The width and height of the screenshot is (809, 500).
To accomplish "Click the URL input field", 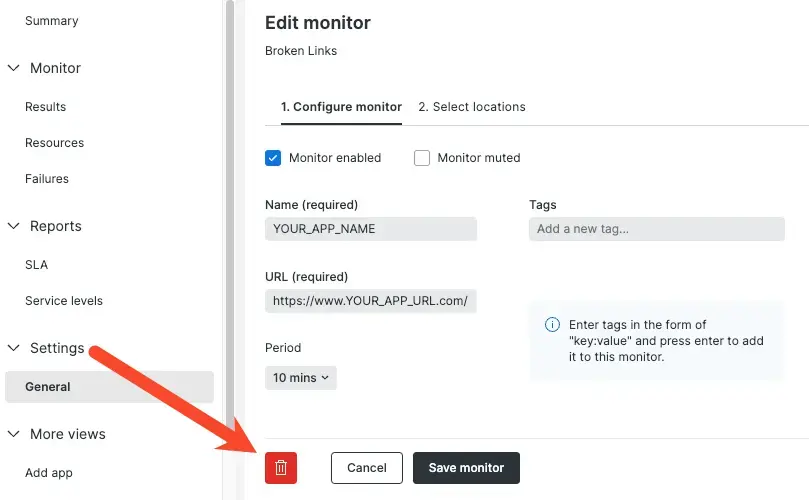I will [370, 301].
